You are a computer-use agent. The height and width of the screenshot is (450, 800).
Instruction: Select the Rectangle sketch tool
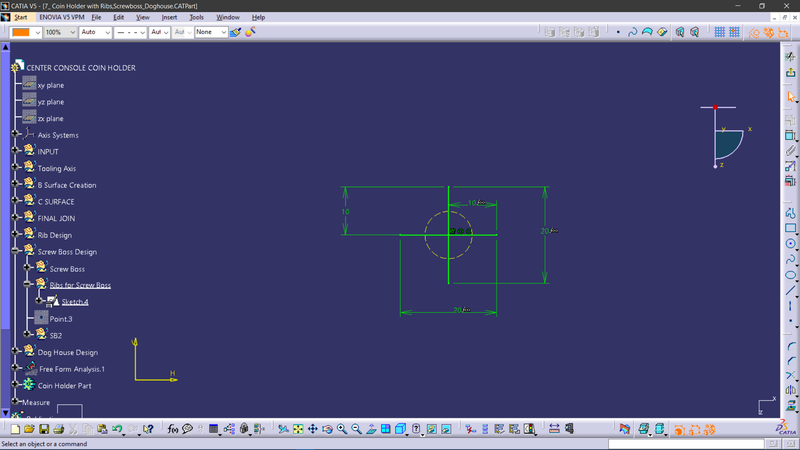(x=790, y=228)
